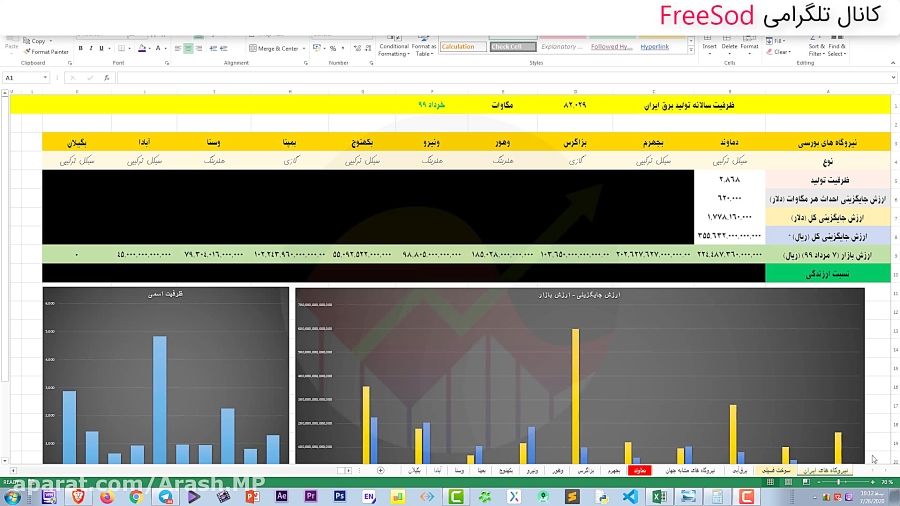Apply the Calculation cell style
Image resolution: width=900 pixels, height=506 pixels.
click(x=463, y=46)
